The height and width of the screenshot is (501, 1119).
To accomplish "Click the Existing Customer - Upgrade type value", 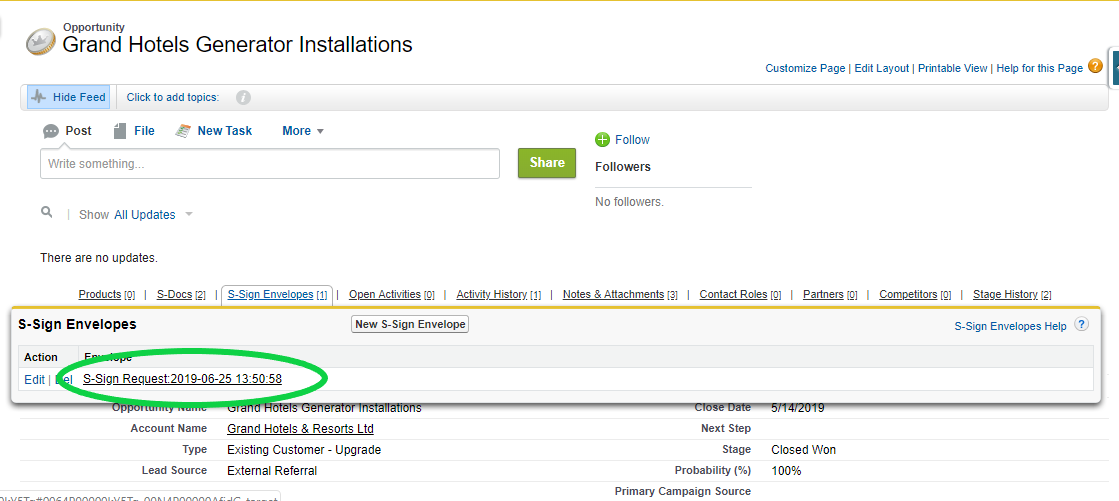I will click(304, 450).
